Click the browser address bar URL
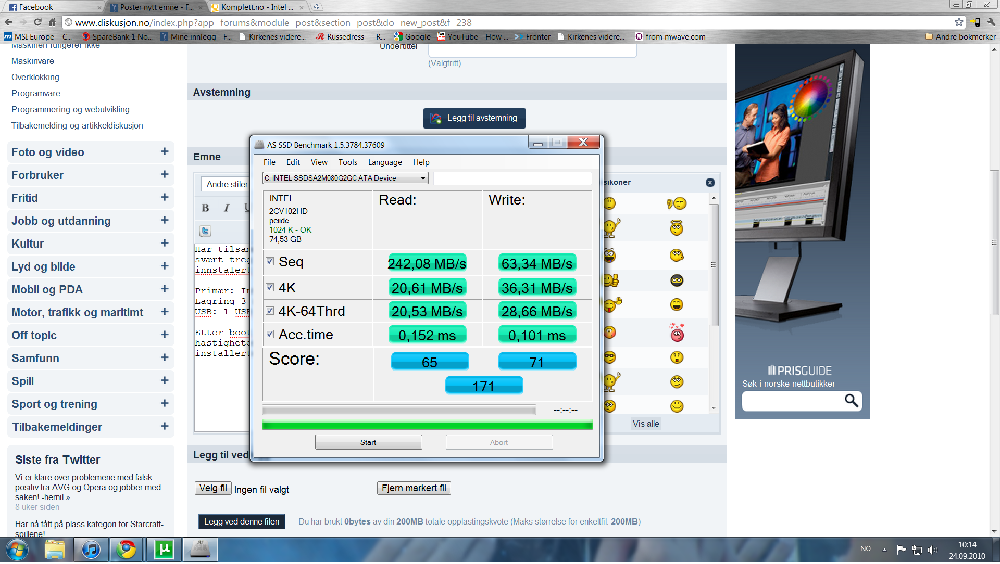Screen dimensions: 1000x564 (273, 22)
